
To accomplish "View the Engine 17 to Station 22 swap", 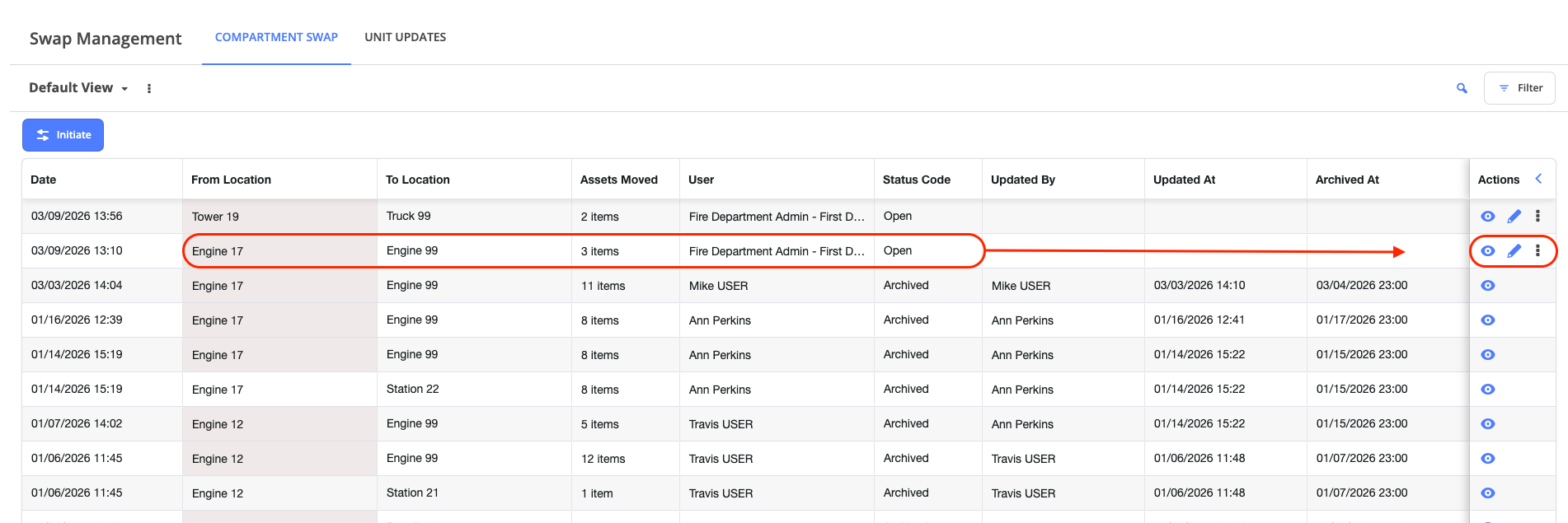I will [x=1488, y=390].
